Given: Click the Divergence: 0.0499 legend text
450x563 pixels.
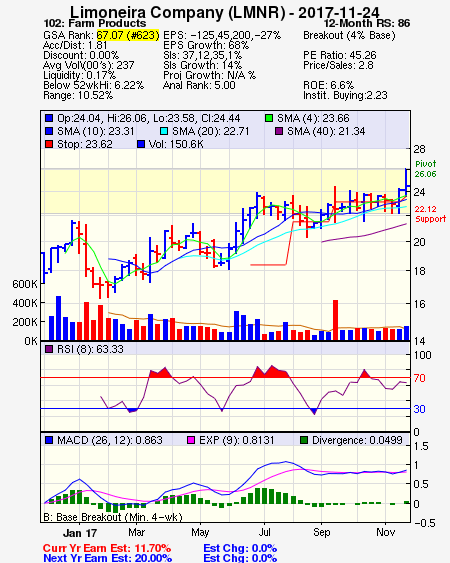Looking at the screenshot, I should point(357,440).
